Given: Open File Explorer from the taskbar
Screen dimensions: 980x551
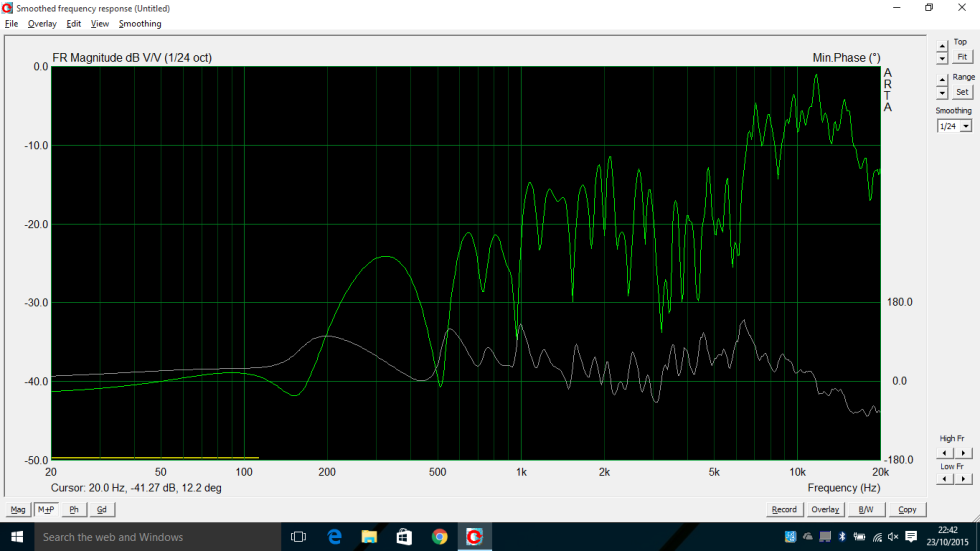Looking at the screenshot, I should coord(368,537).
